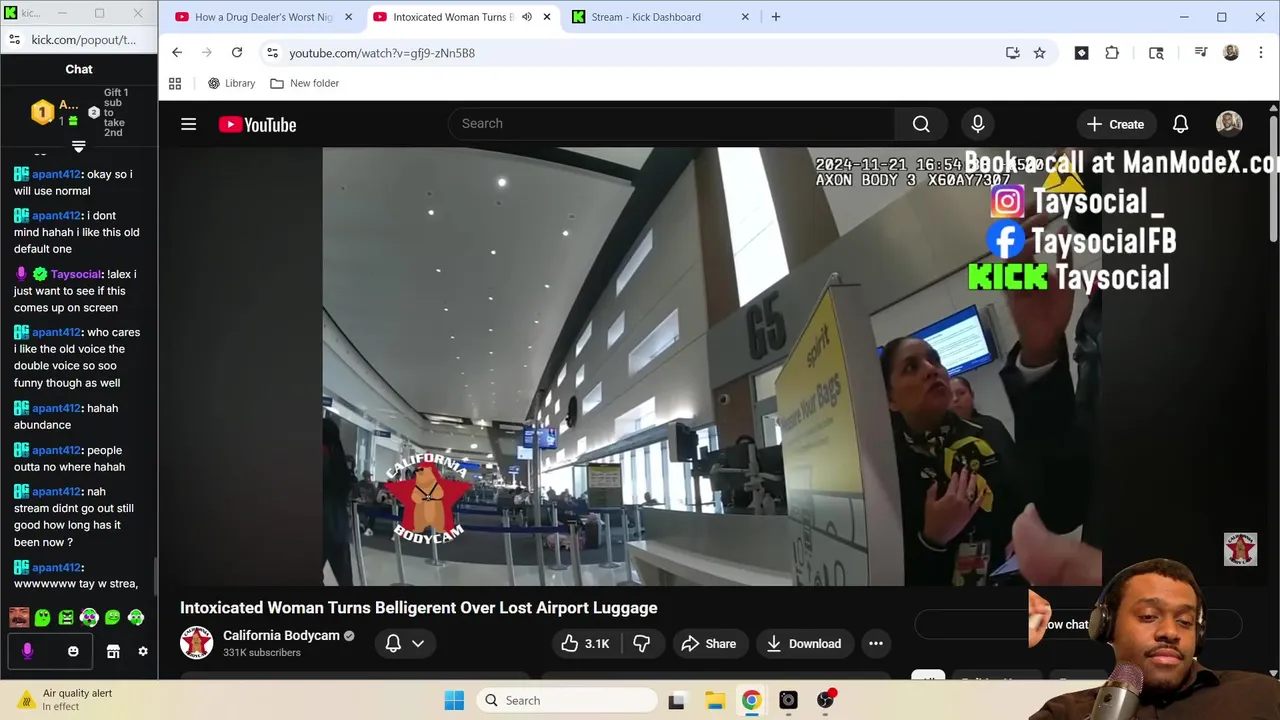The width and height of the screenshot is (1280, 720).
Task: Click the Download button
Action: (804, 644)
